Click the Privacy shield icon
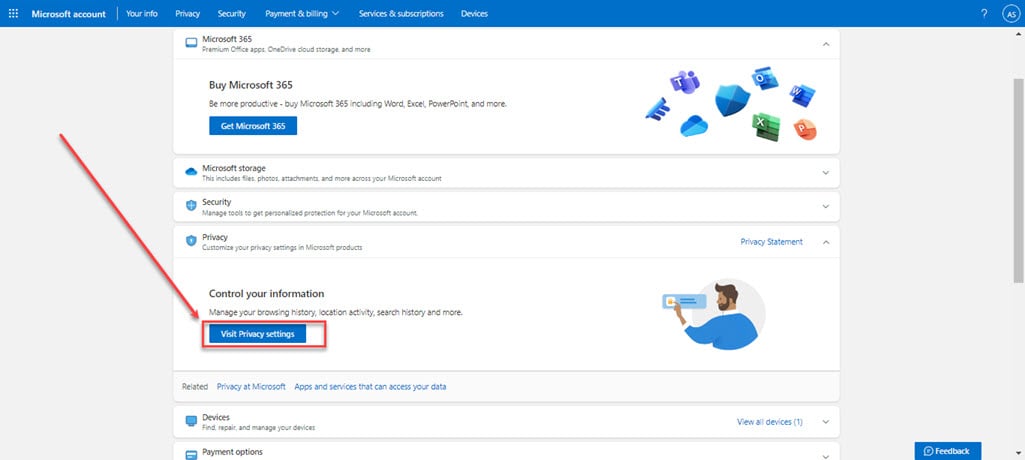Screen dimensions: 1025x460 [191, 240]
